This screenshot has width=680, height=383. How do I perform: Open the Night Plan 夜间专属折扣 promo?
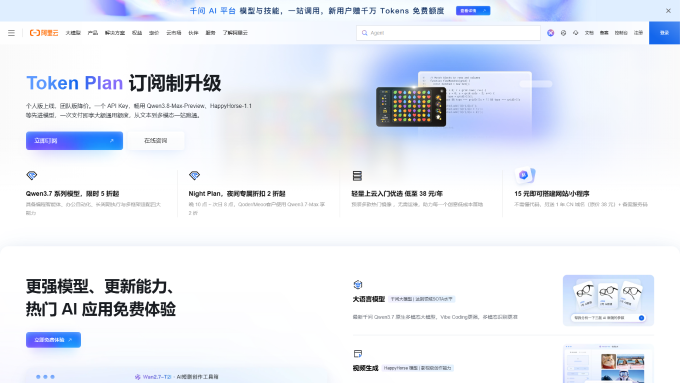pos(237,193)
